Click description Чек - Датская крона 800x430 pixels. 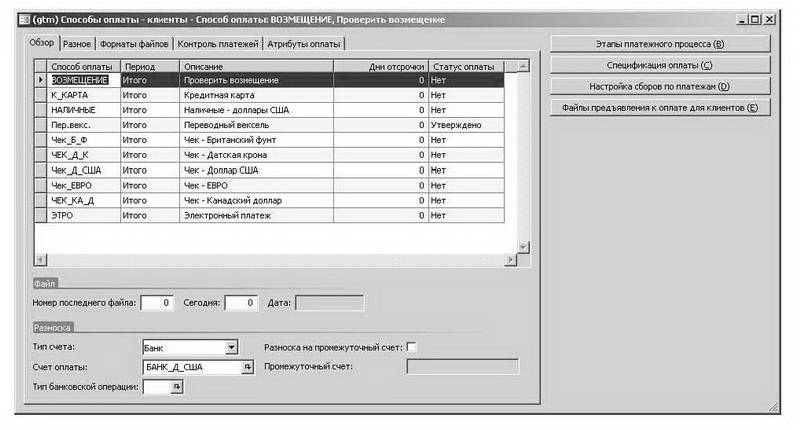tap(257, 155)
